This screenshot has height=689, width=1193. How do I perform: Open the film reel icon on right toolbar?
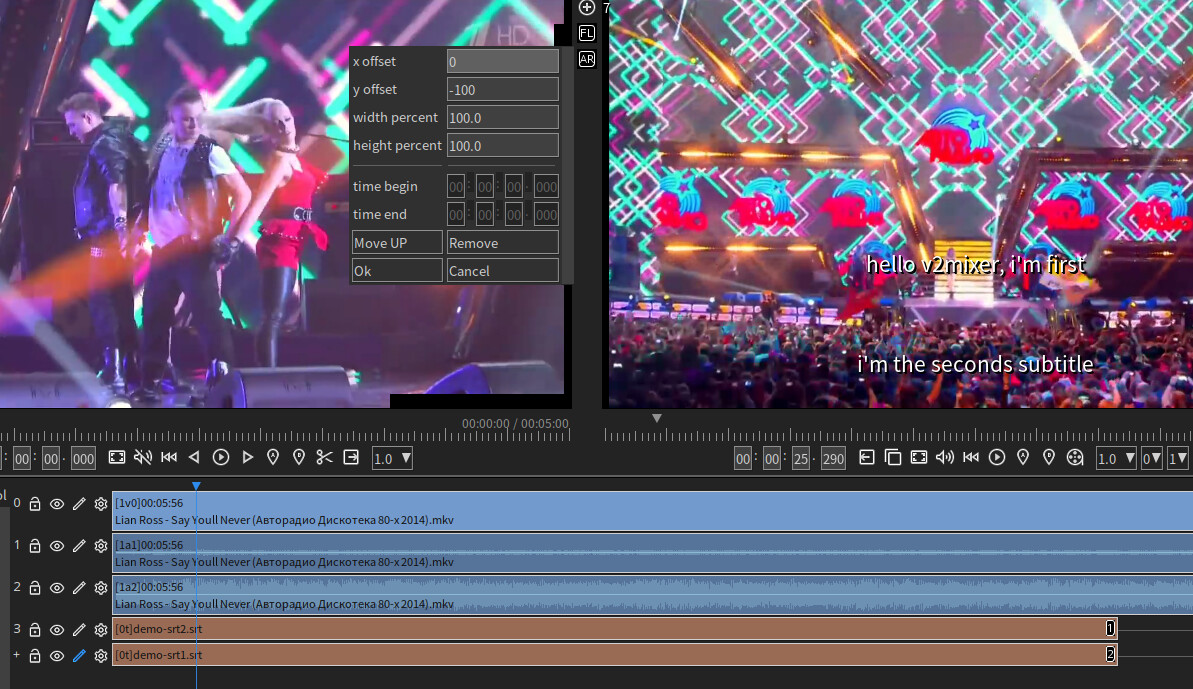click(x=1075, y=457)
